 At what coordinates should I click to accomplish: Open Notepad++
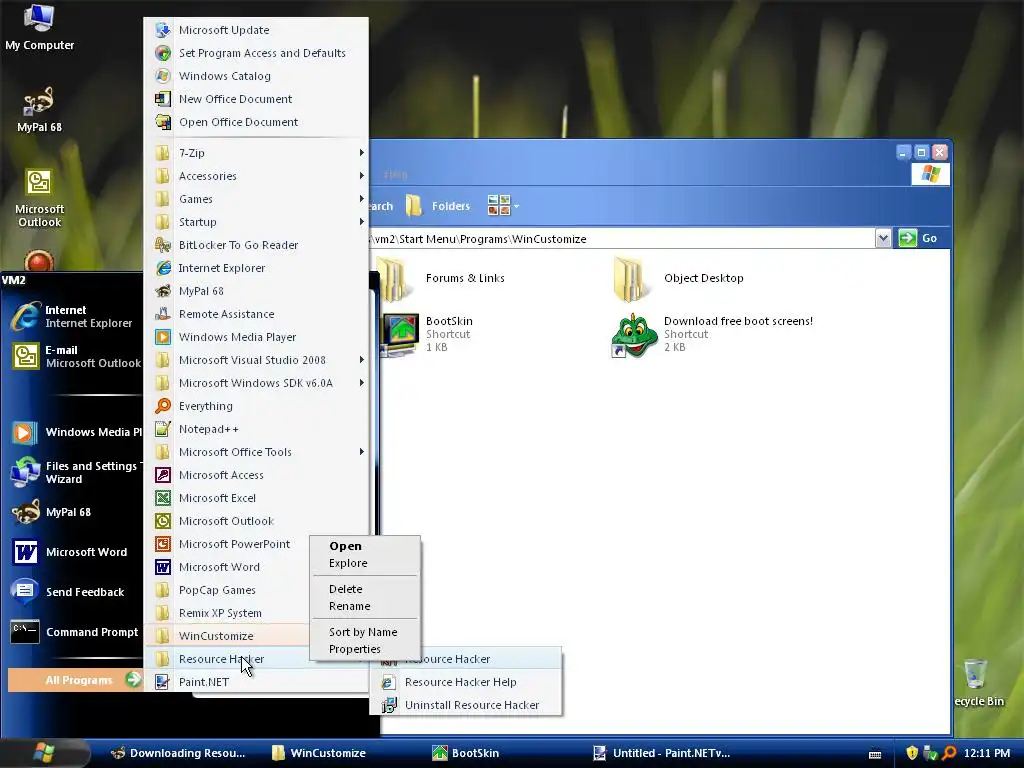tap(256, 429)
